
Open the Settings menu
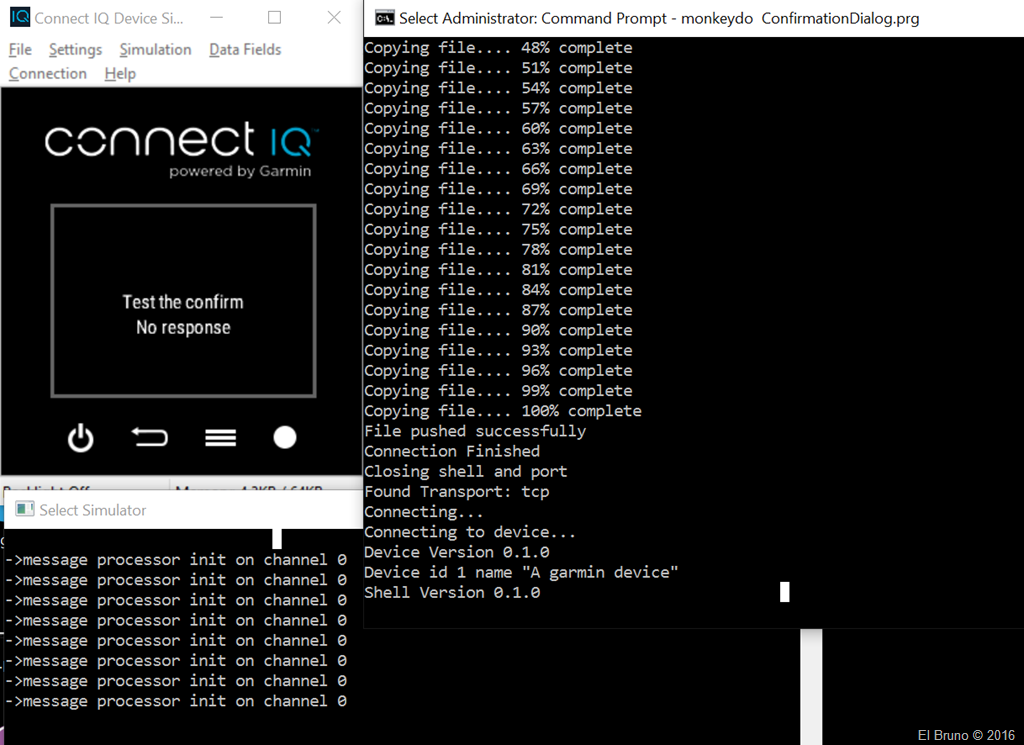point(75,49)
